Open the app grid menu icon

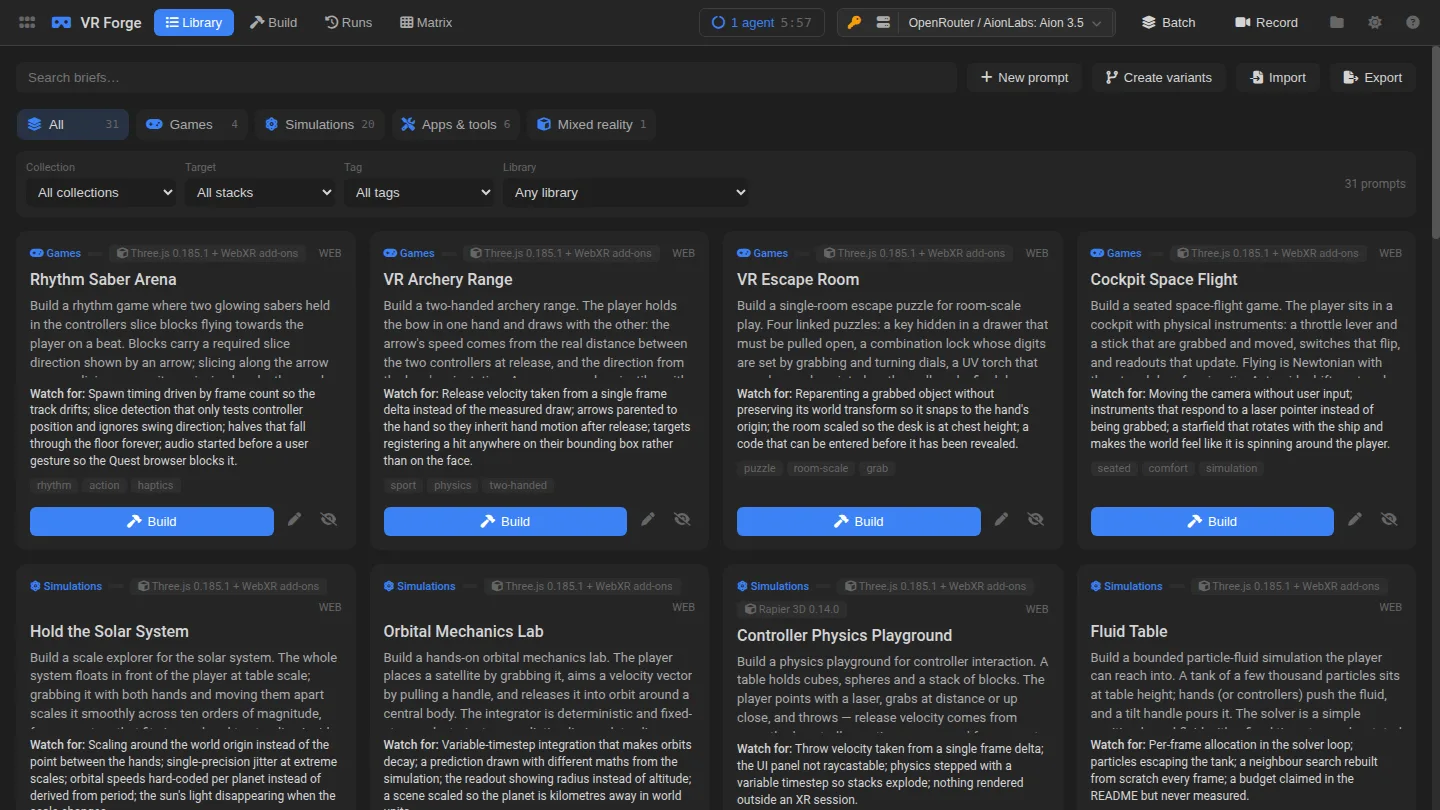27,22
